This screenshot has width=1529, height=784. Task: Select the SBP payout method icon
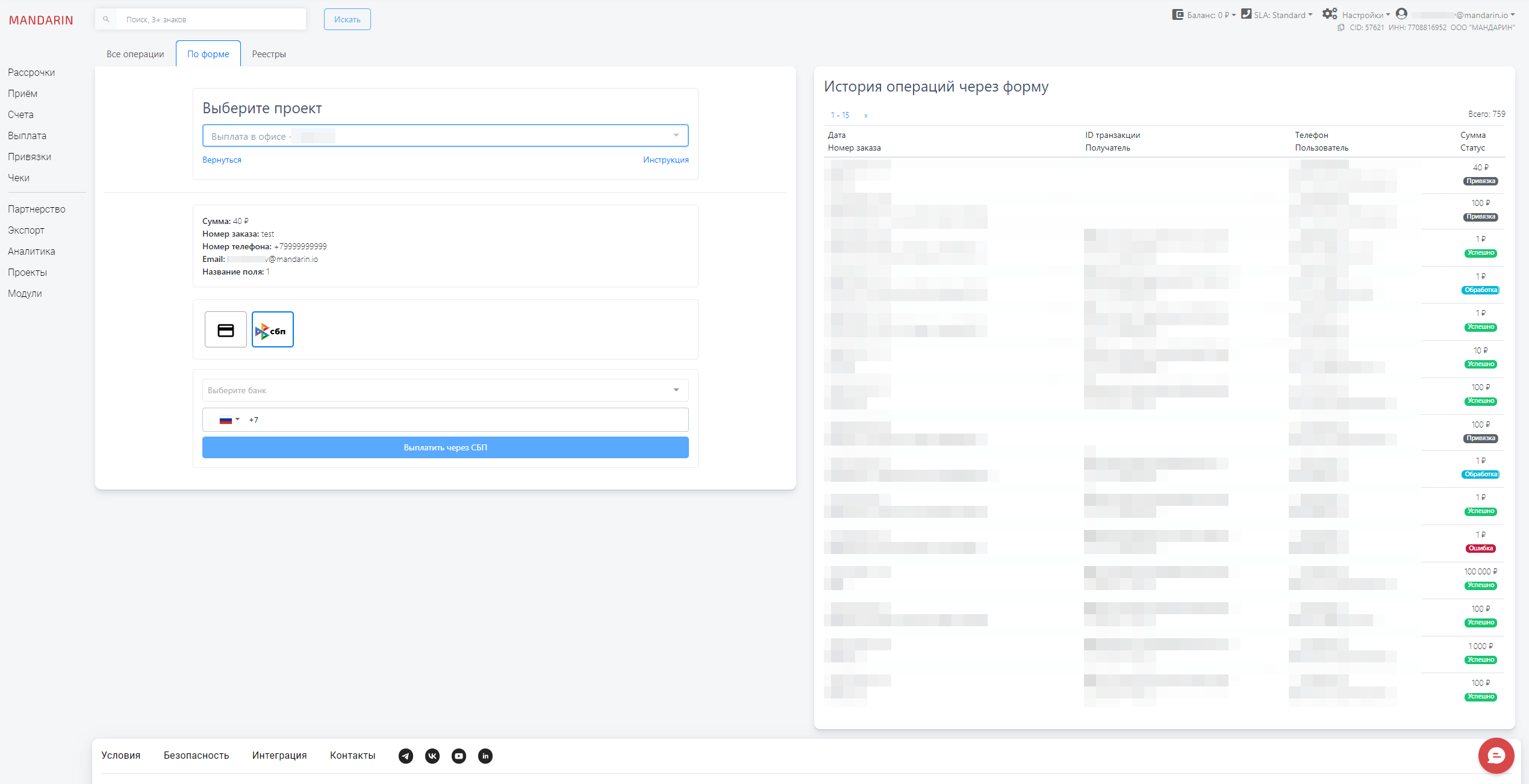coord(272,329)
